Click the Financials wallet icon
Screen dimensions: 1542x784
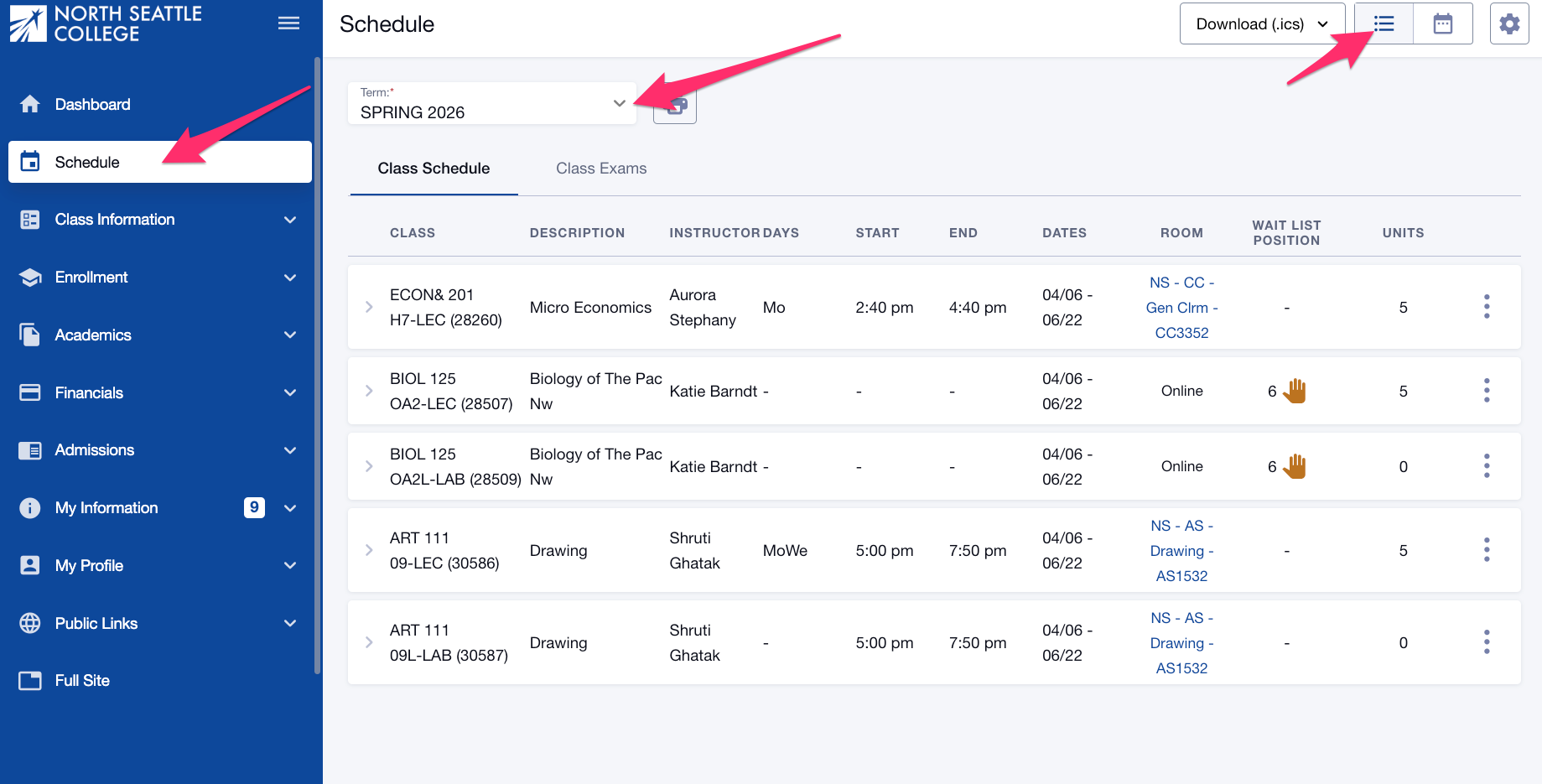[30, 392]
